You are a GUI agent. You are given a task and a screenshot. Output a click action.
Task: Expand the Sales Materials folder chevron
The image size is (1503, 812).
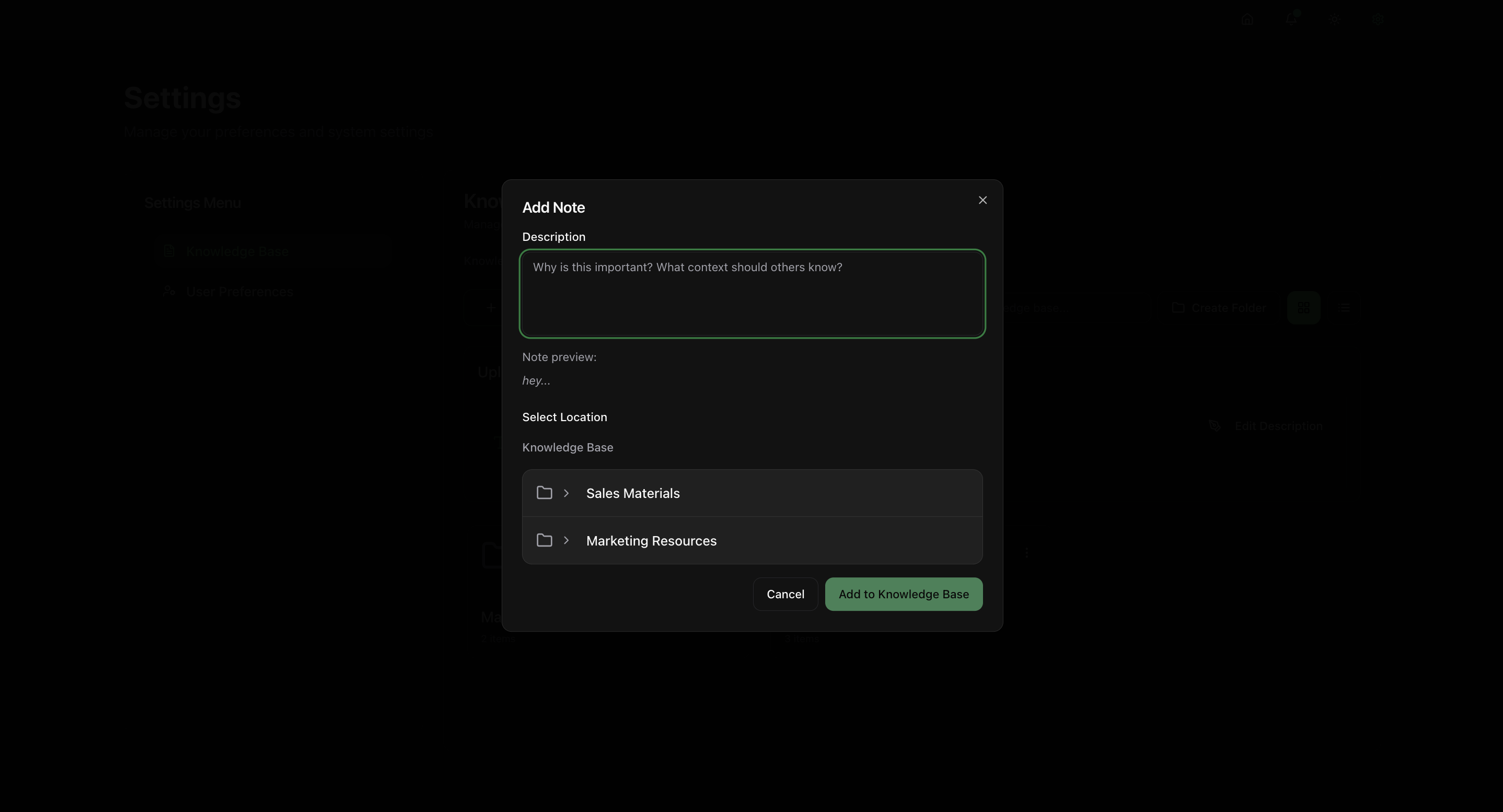click(x=566, y=493)
